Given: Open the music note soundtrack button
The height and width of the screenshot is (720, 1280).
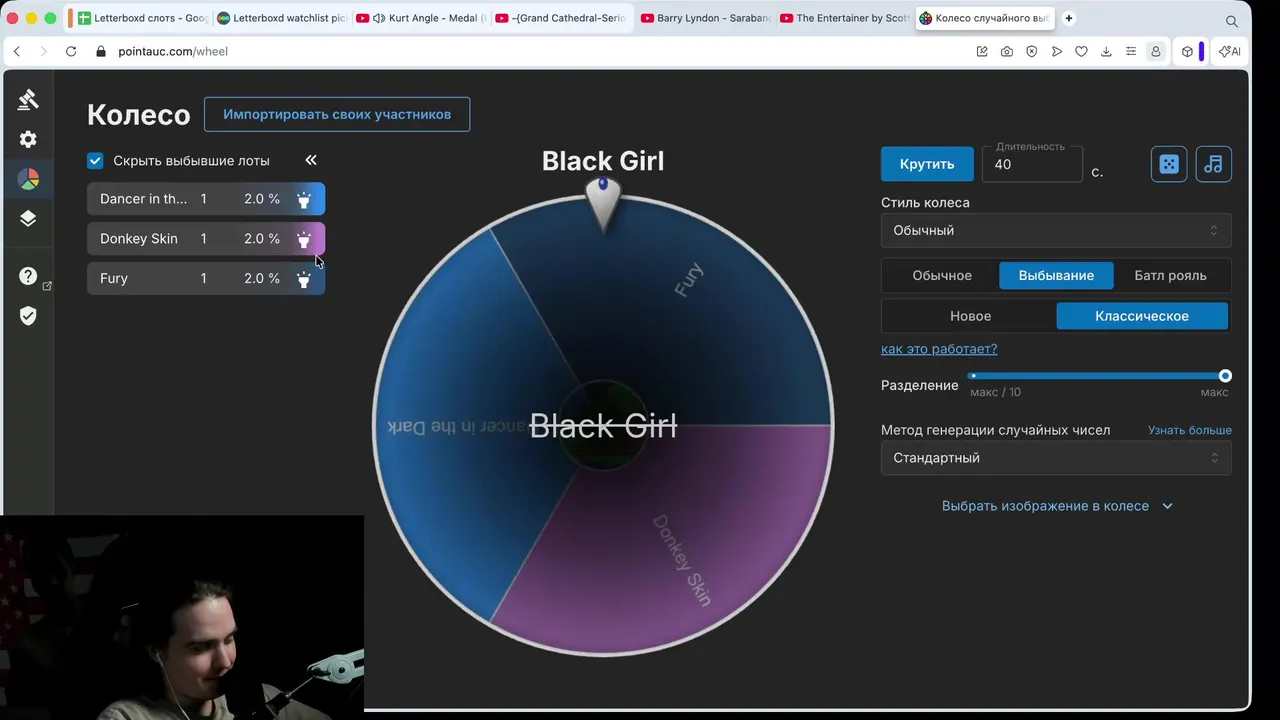Looking at the screenshot, I should click(x=1213, y=164).
